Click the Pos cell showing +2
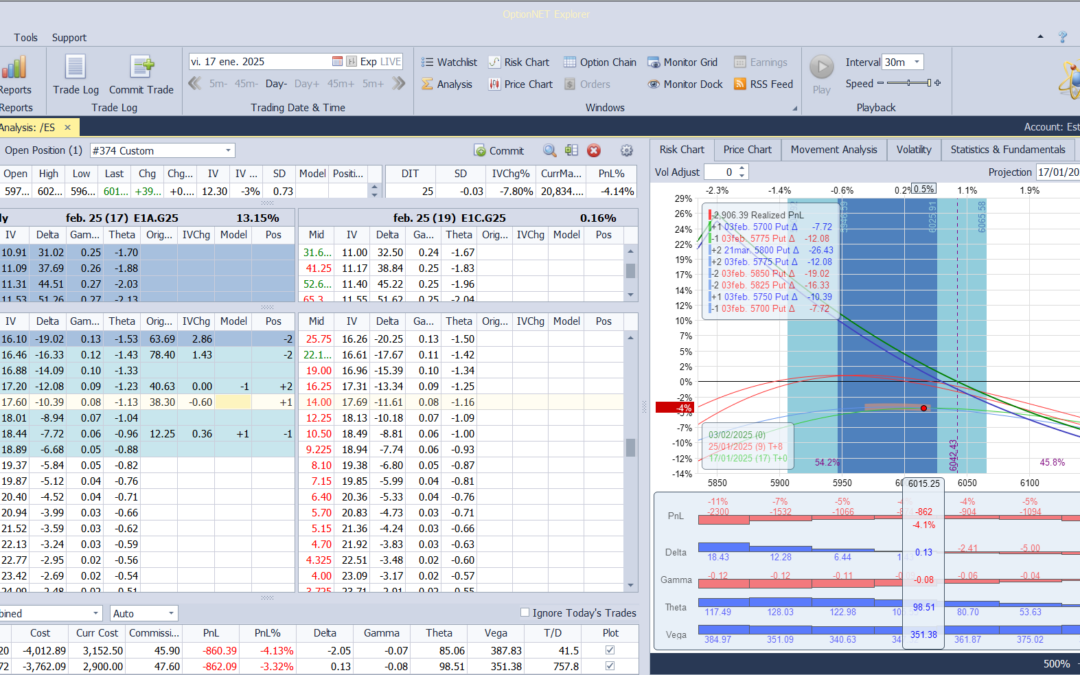 273,386
